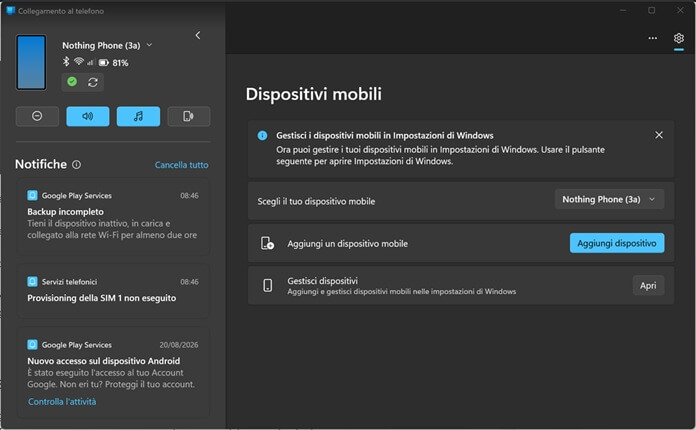Image resolution: width=696 pixels, height=430 pixels.
Task: Click the phone icon beside Gestisci dispositivi
Action: tap(267, 285)
